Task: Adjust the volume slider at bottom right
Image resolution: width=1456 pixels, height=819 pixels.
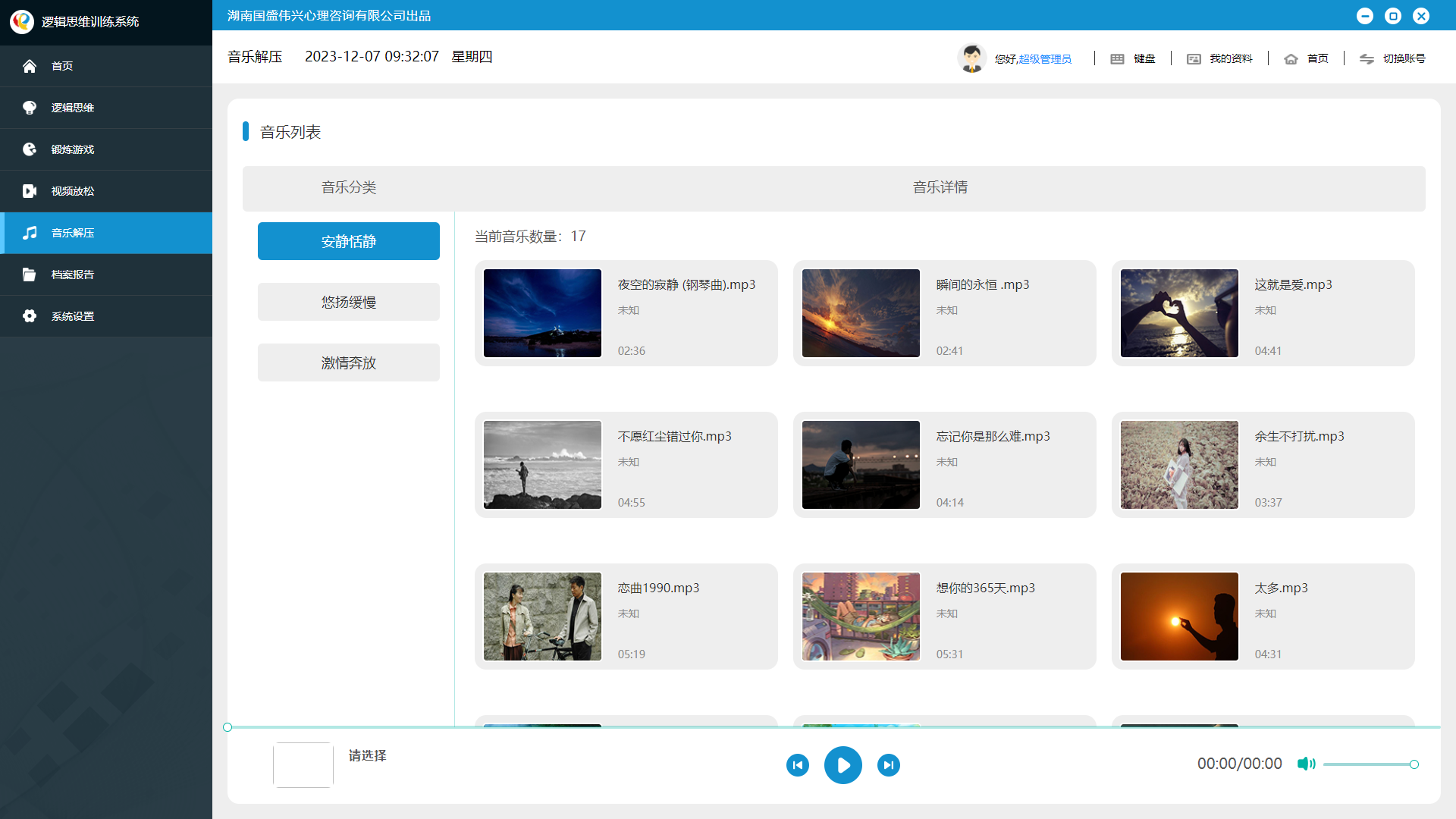Action: pos(1369,764)
